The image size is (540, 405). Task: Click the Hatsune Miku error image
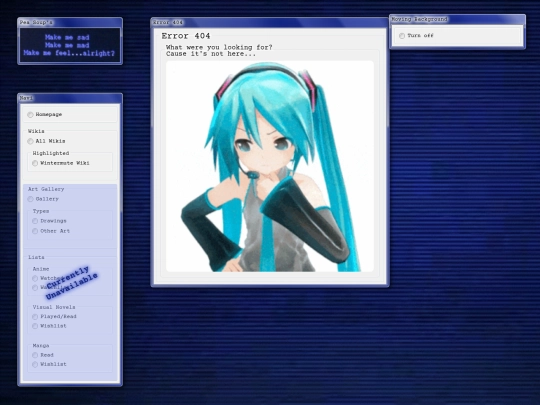pos(270,166)
